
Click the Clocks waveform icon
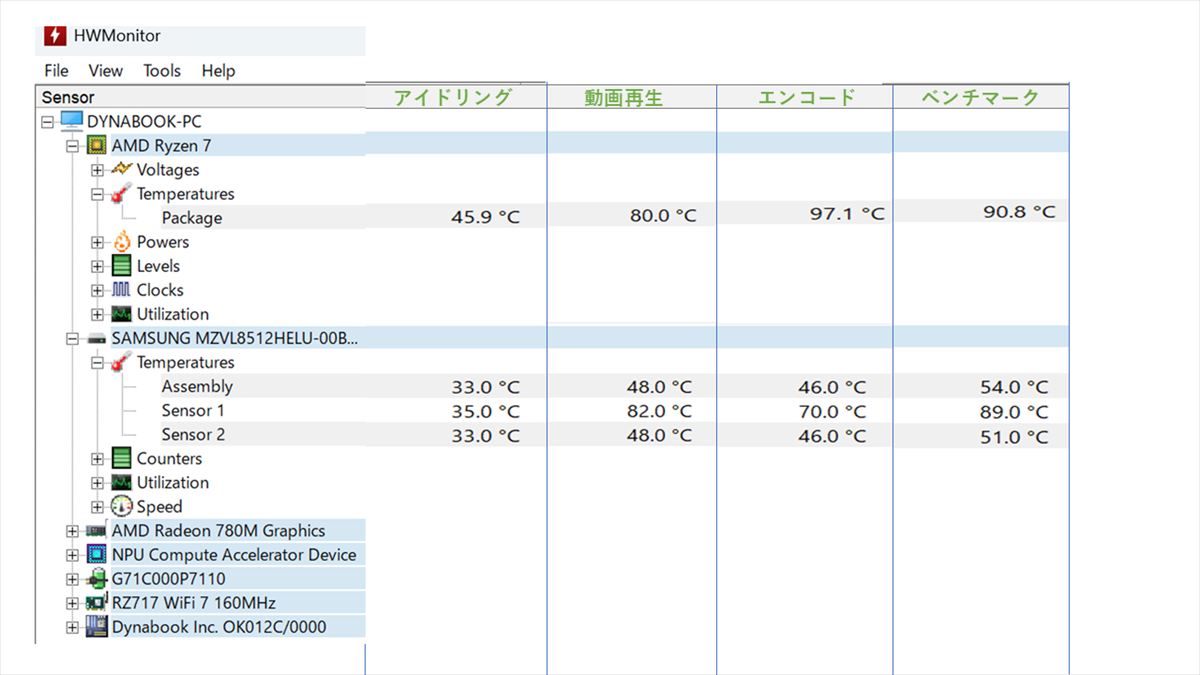coord(121,290)
